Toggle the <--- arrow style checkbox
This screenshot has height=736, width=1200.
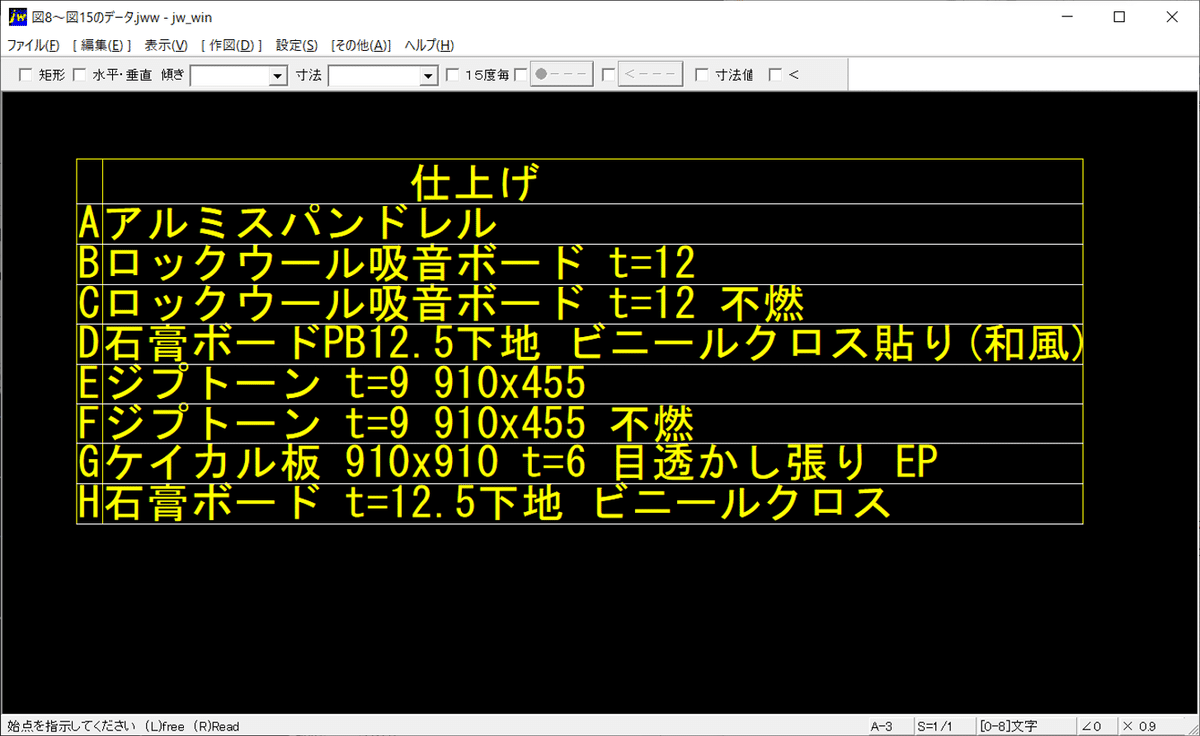pos(609,74)
